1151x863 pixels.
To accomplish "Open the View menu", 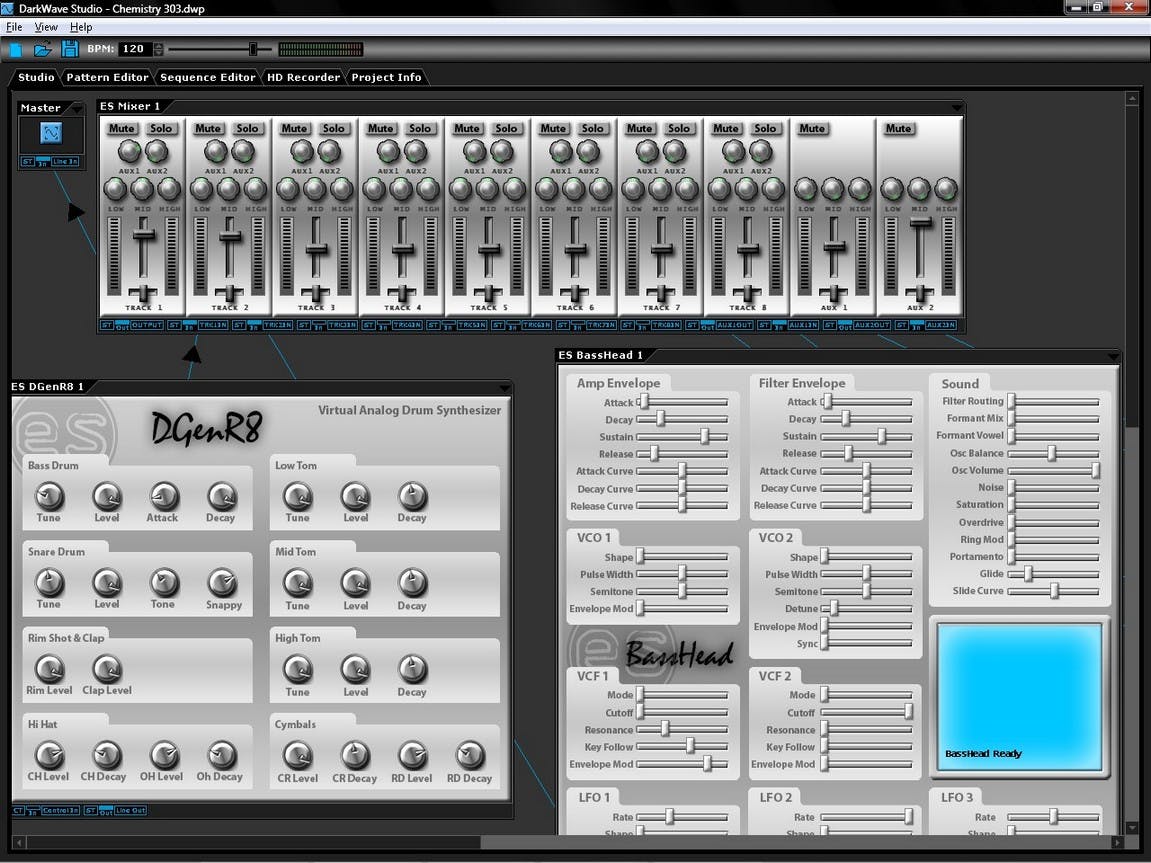I will click(x=46, y=27).
